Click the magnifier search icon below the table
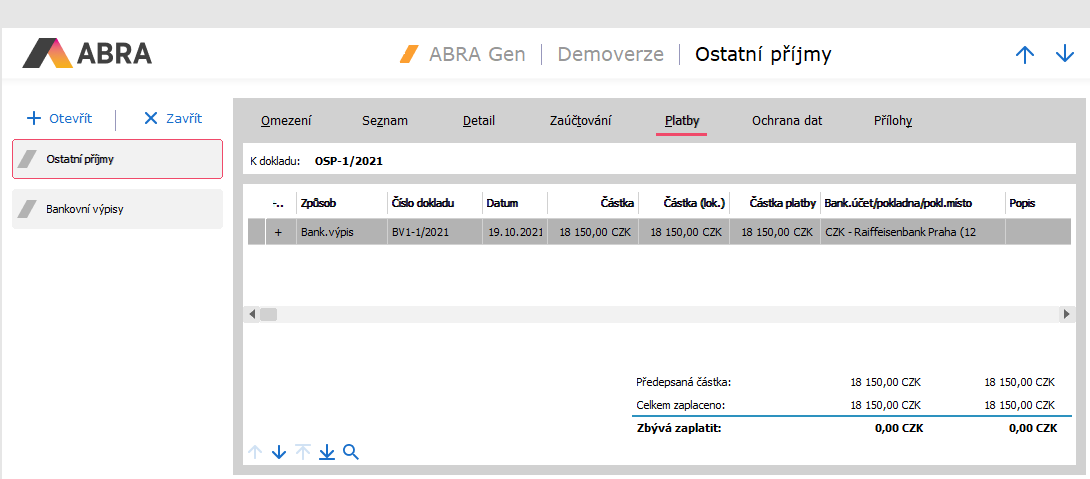This screenshot has width=1090, height=479. pos(351,452)
